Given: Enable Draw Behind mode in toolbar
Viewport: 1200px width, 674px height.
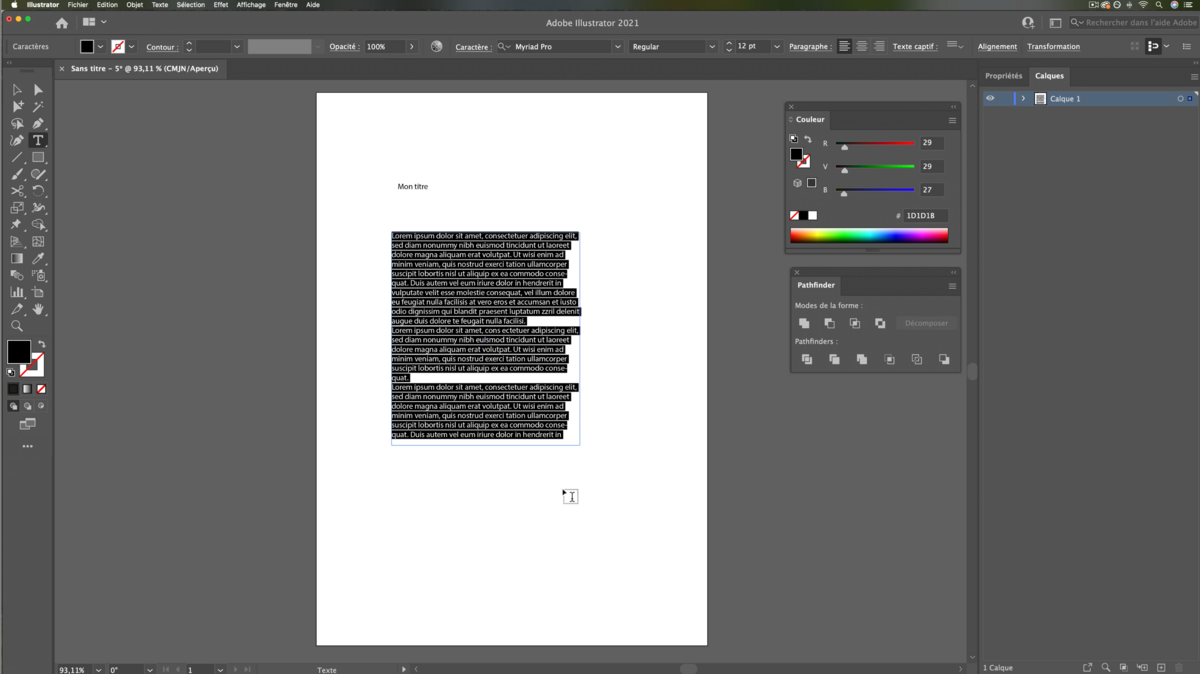Looking at the screenshot, I should point(27,406).
